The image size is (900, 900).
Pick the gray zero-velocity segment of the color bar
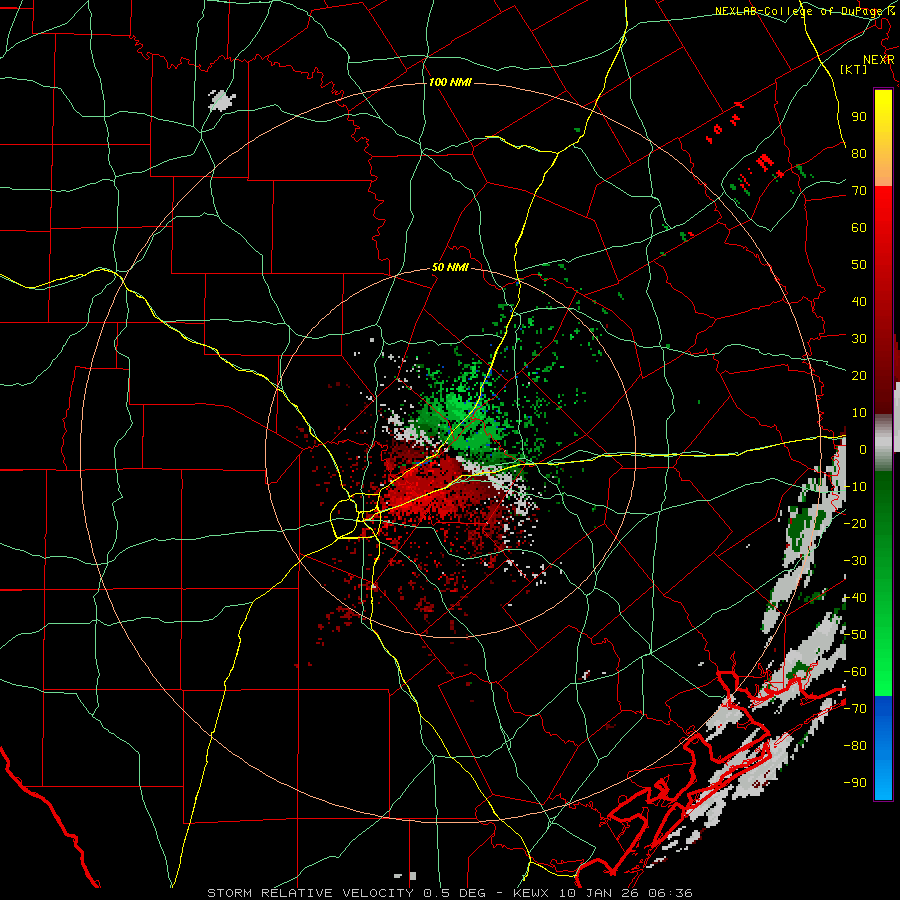pos(884,443)
